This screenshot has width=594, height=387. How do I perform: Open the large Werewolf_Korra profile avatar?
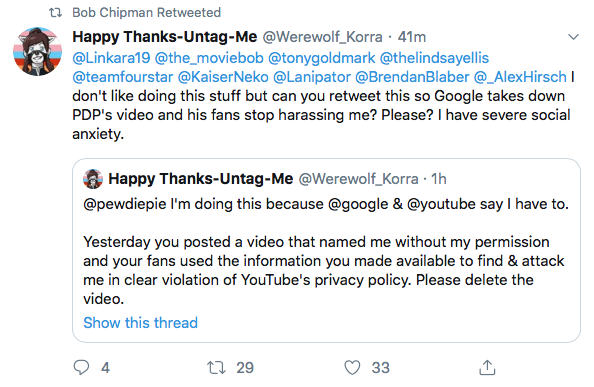point(38,51)
